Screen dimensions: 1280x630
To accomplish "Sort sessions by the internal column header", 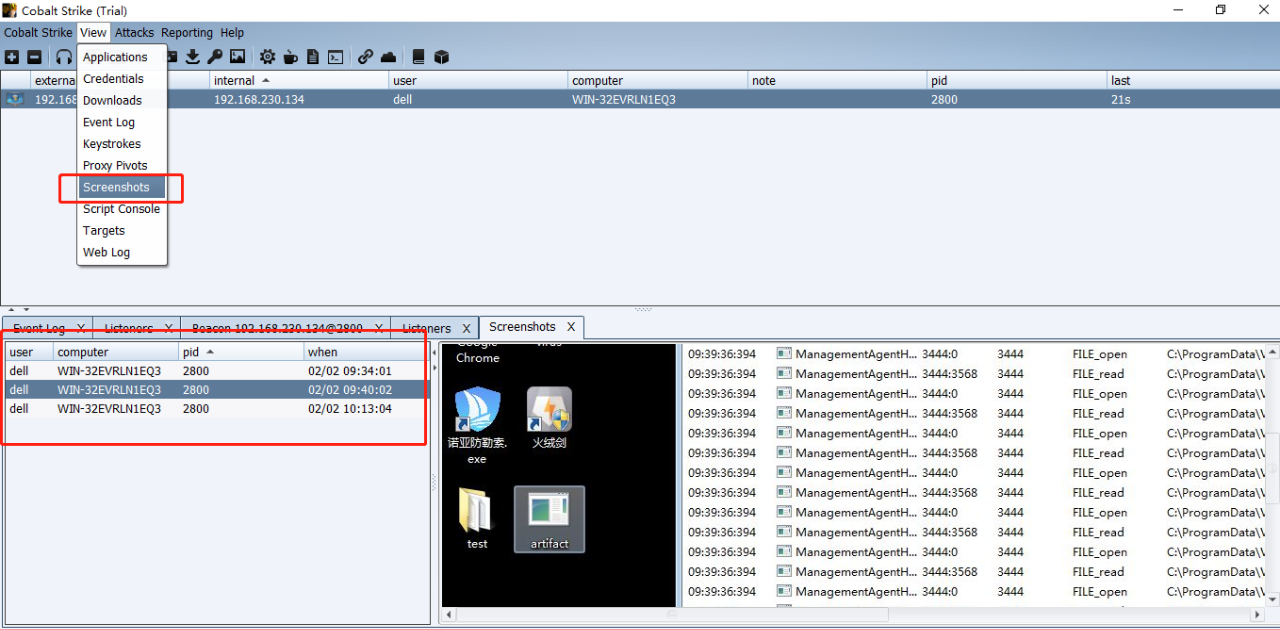I will coord(299,80).
